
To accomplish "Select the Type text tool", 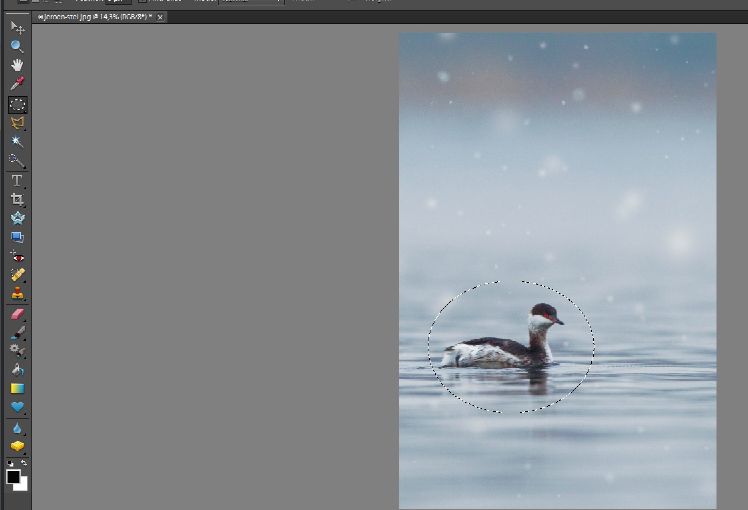I will (x=17, y=180).
